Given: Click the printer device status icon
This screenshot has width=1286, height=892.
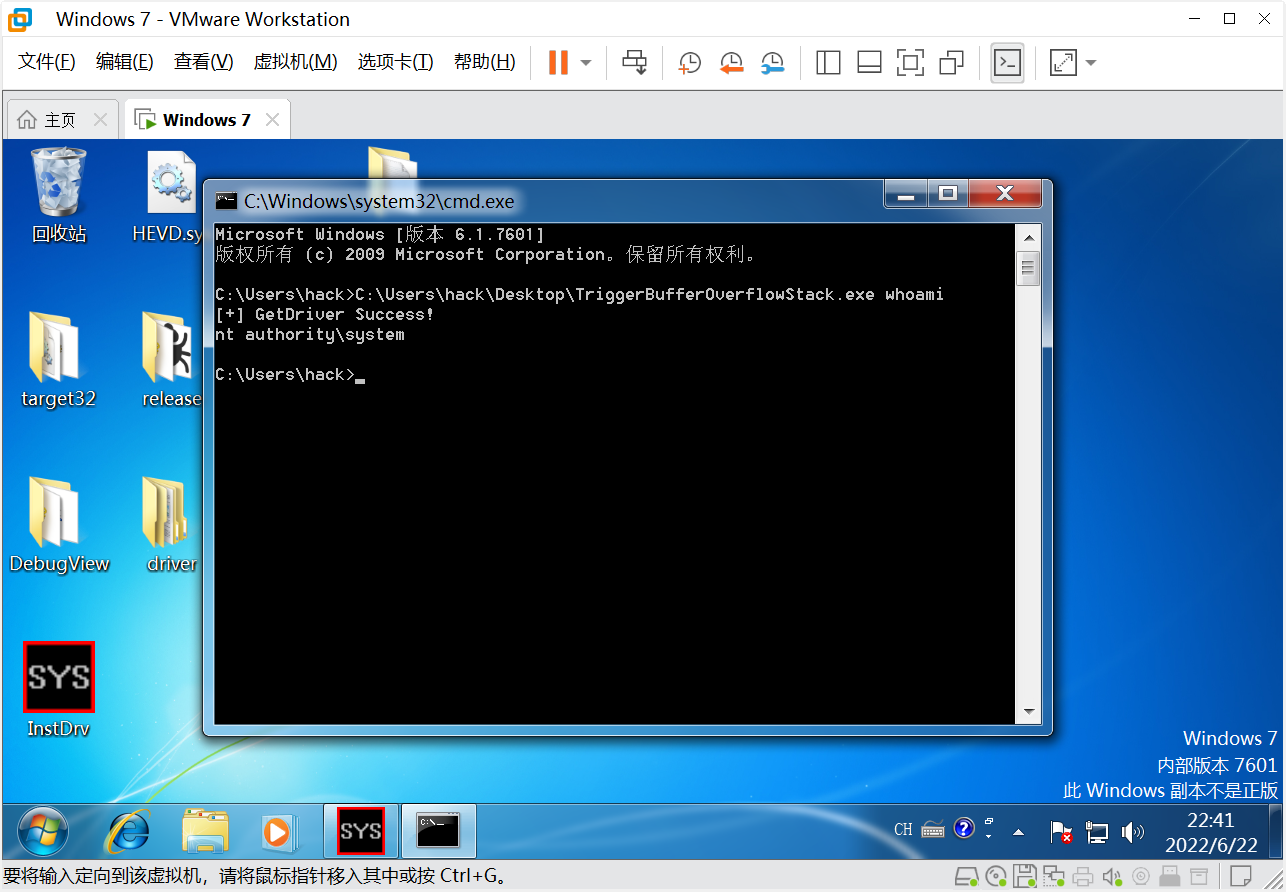Looking at the screenshot, I should [x=1083, y=877].
